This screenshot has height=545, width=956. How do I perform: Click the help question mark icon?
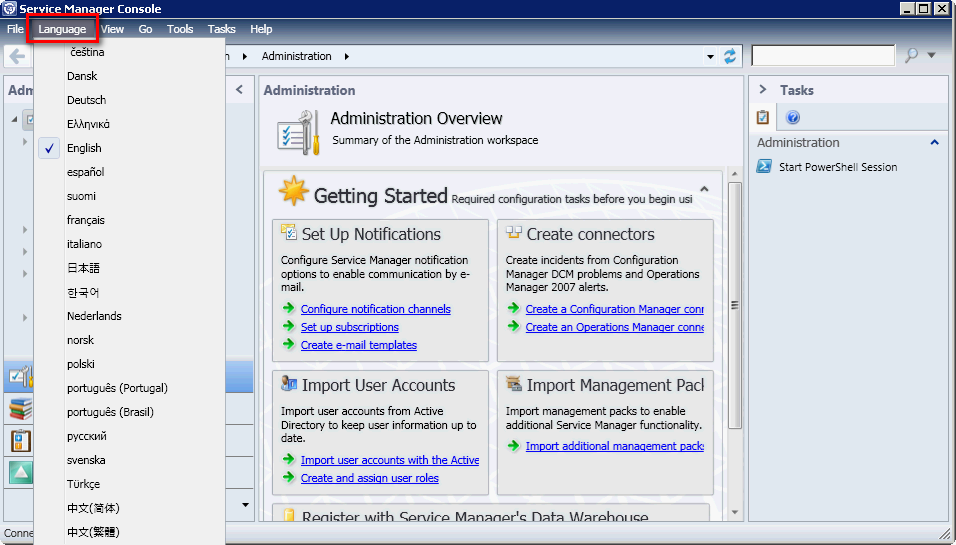pyautogui.click(x=793, y=117)
